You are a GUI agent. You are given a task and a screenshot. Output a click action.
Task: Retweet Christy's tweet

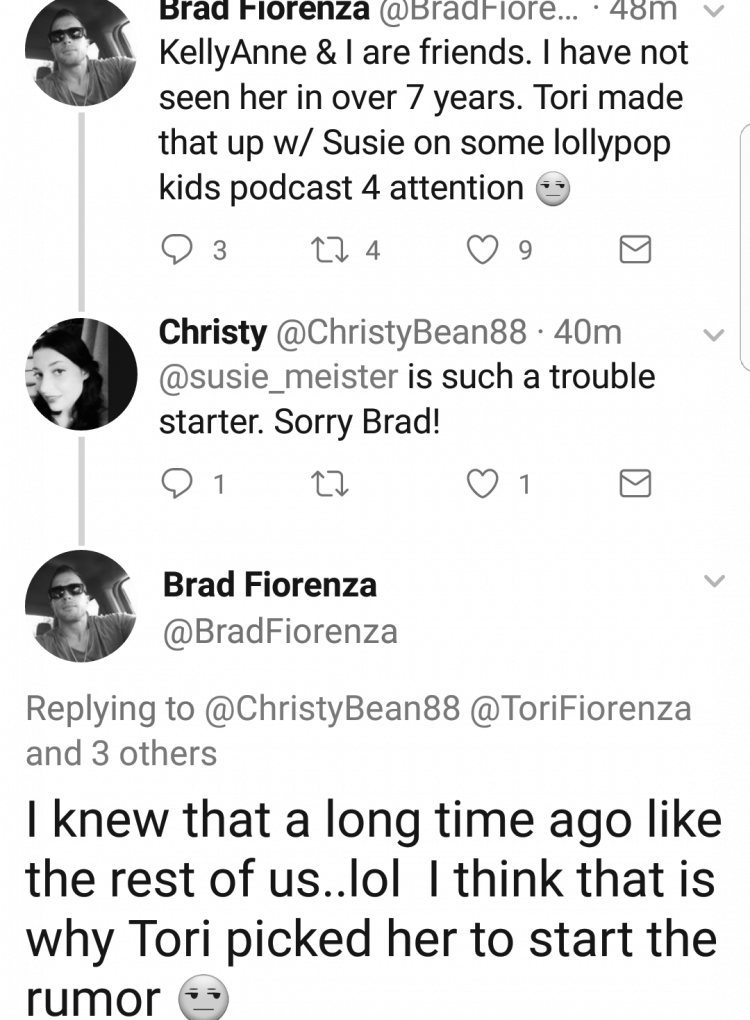[330, 485]
